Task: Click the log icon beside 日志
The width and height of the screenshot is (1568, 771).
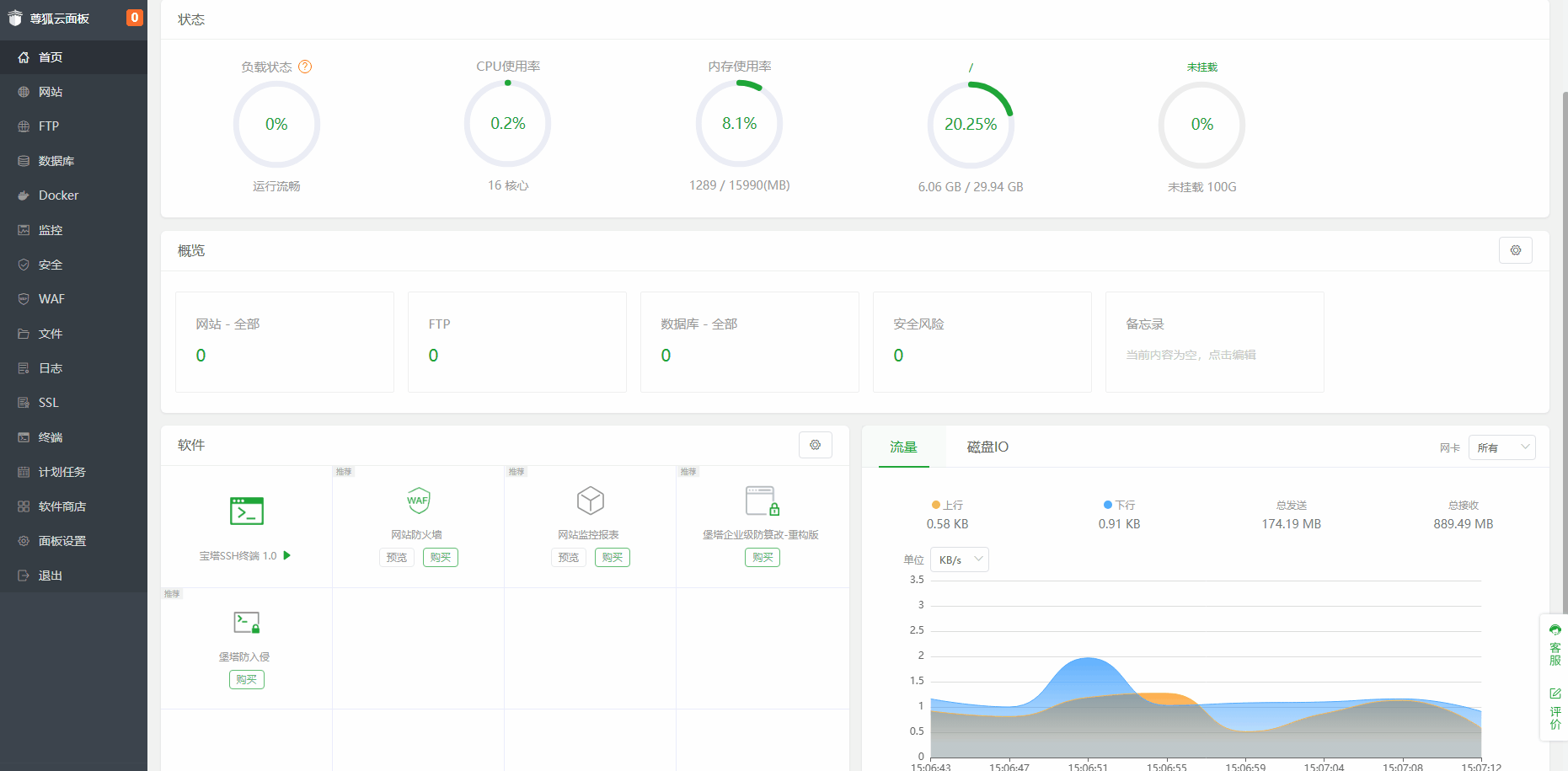Action: (x=24, y=368)
